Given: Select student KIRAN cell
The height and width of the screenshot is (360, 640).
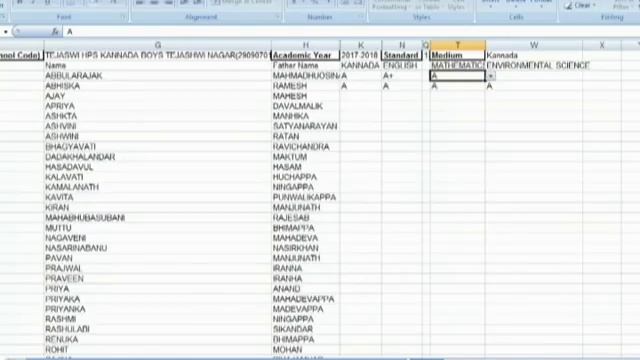Looking at the screenshot, I should [x=158, y=207].
